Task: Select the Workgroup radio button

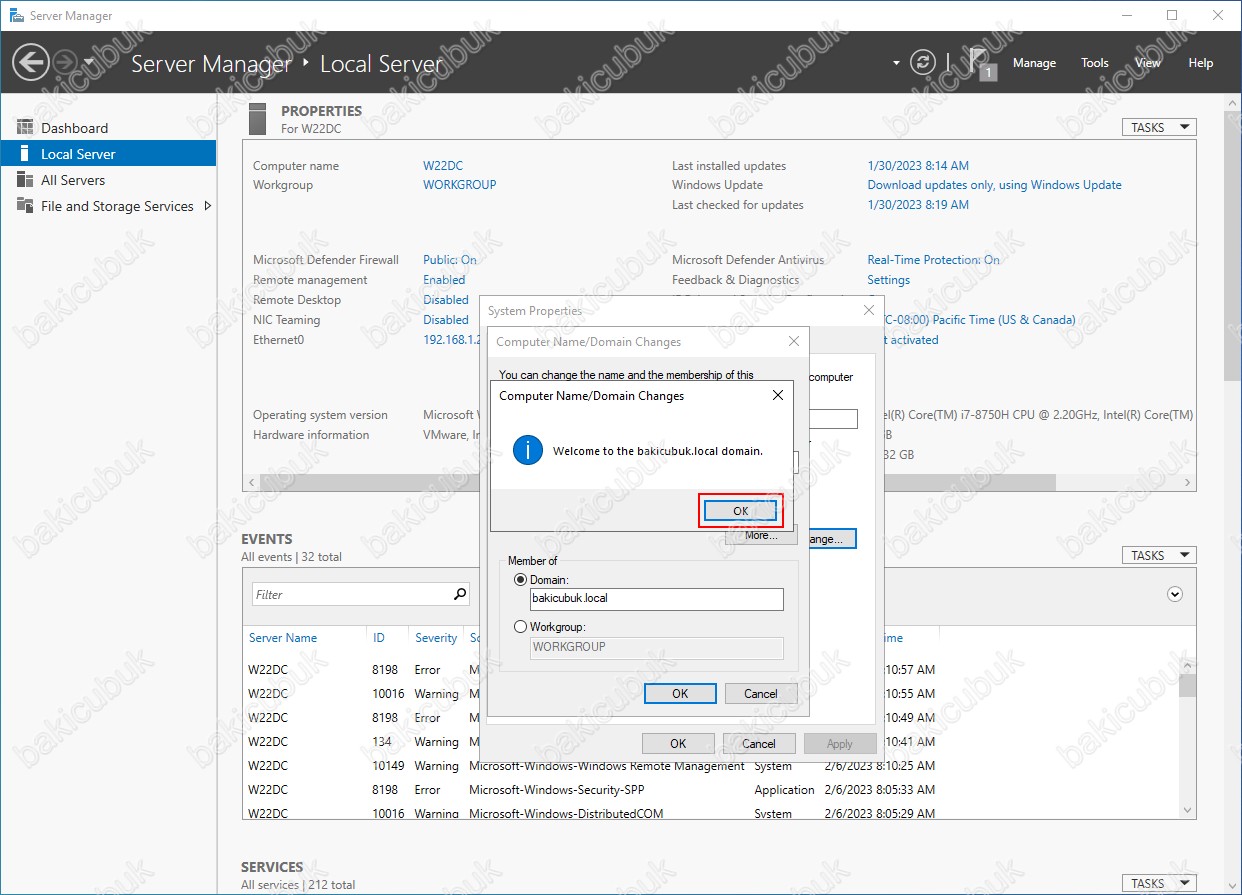Action: point(520,627)
